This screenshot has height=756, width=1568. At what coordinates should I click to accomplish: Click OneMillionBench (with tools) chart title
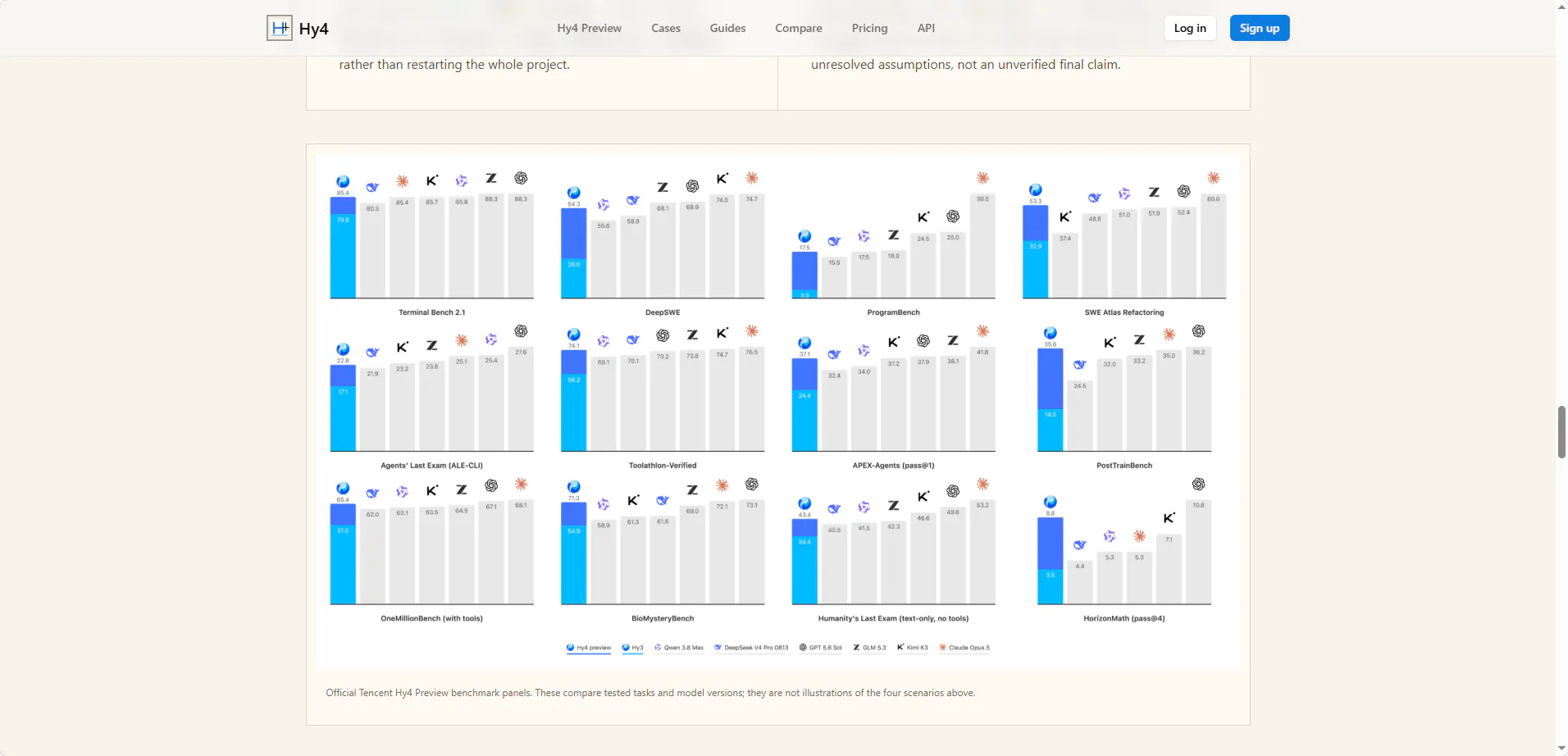pos(431,619)
